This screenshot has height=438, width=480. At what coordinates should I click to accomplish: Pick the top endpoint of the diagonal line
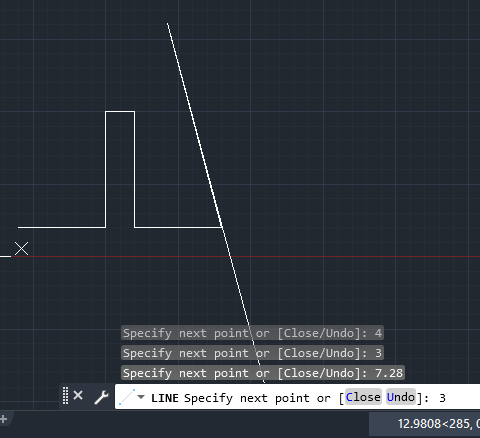(167, 23)
